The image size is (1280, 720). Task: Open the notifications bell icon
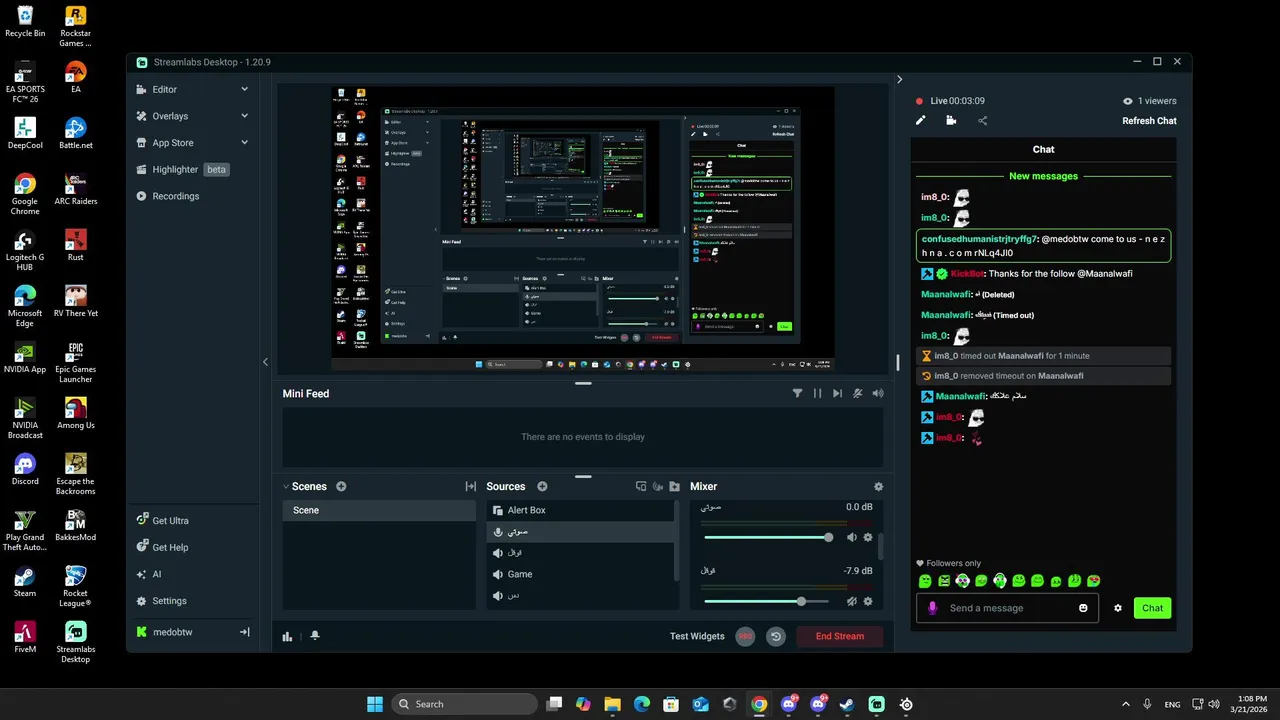pyautogui.click(x=315, y=636)
